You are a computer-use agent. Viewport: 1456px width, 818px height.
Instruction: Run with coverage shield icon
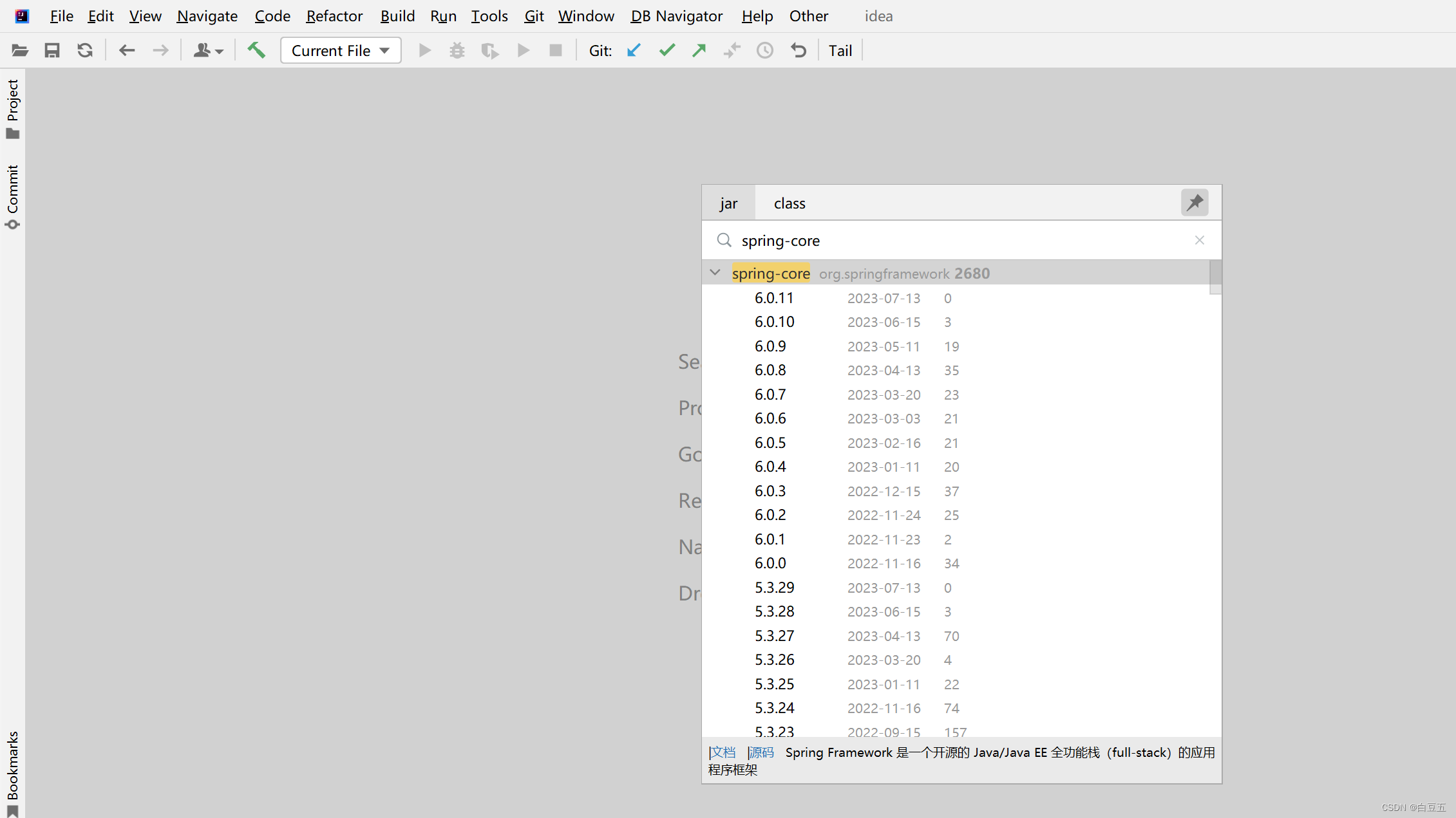click(x=490, y=50)
